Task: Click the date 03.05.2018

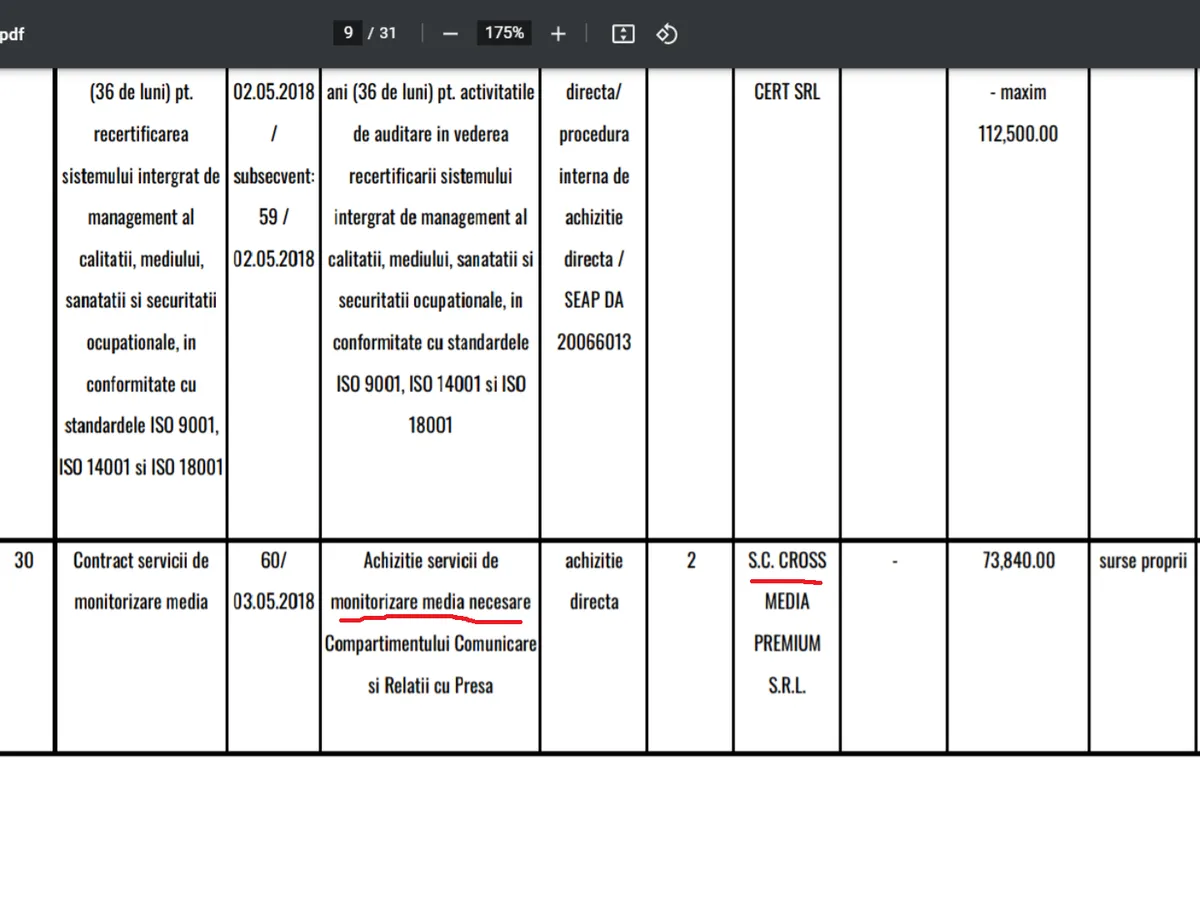Action: pyautogui.click(x=273, y=603)
